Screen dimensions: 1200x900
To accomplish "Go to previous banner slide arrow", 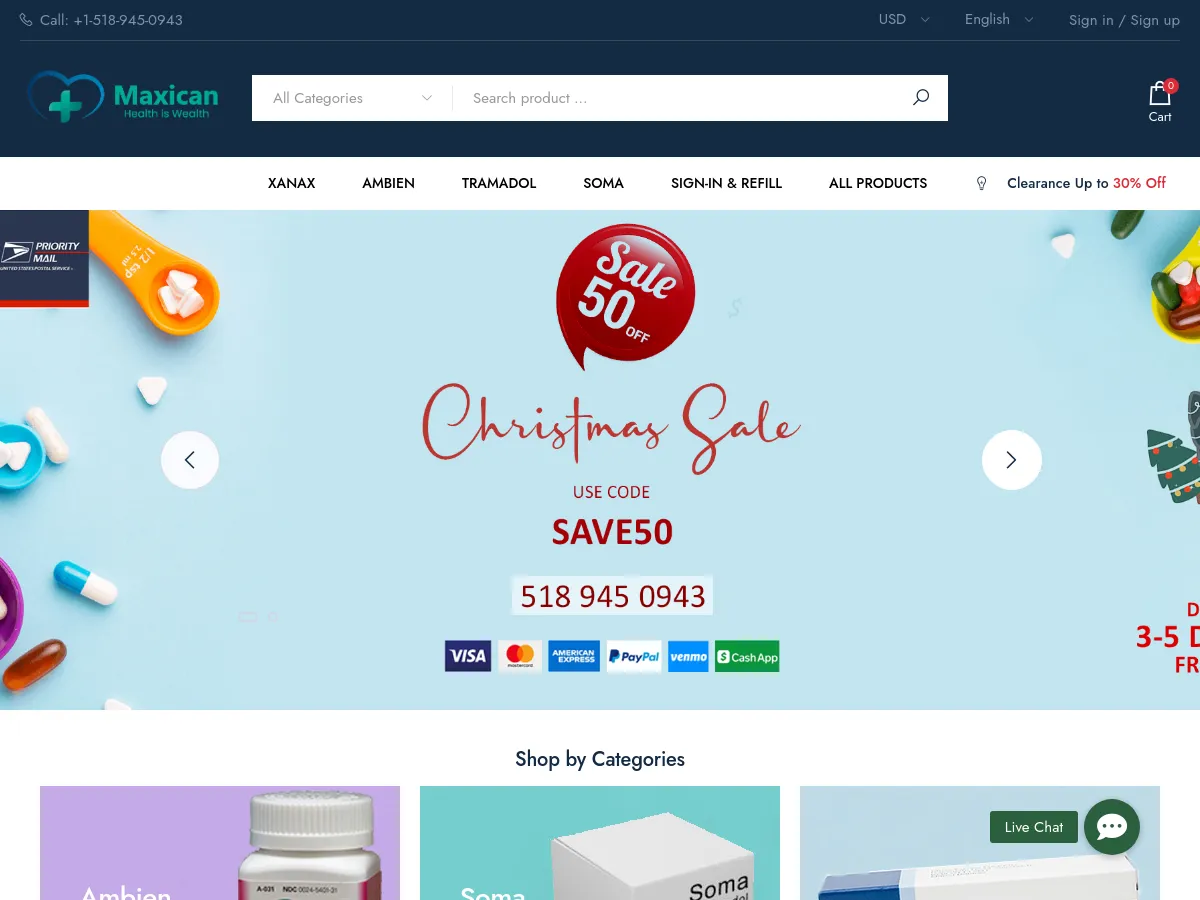I will click(x=190, y=460).
